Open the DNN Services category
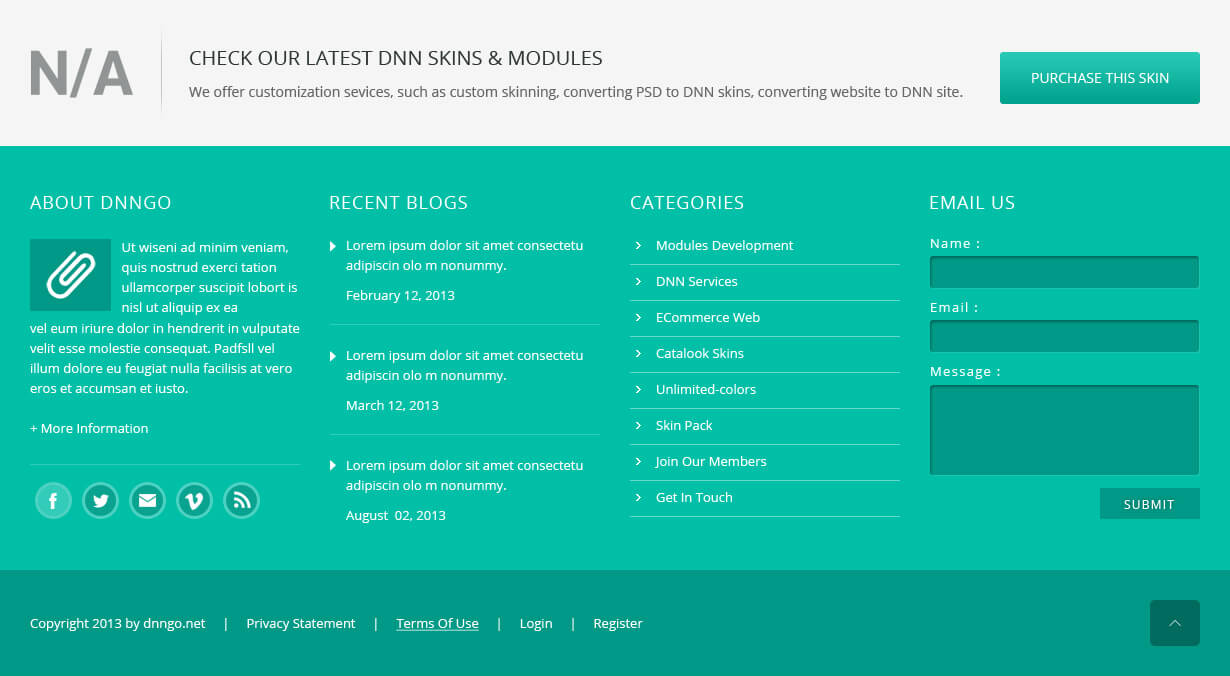 click(x=696, y=281)
